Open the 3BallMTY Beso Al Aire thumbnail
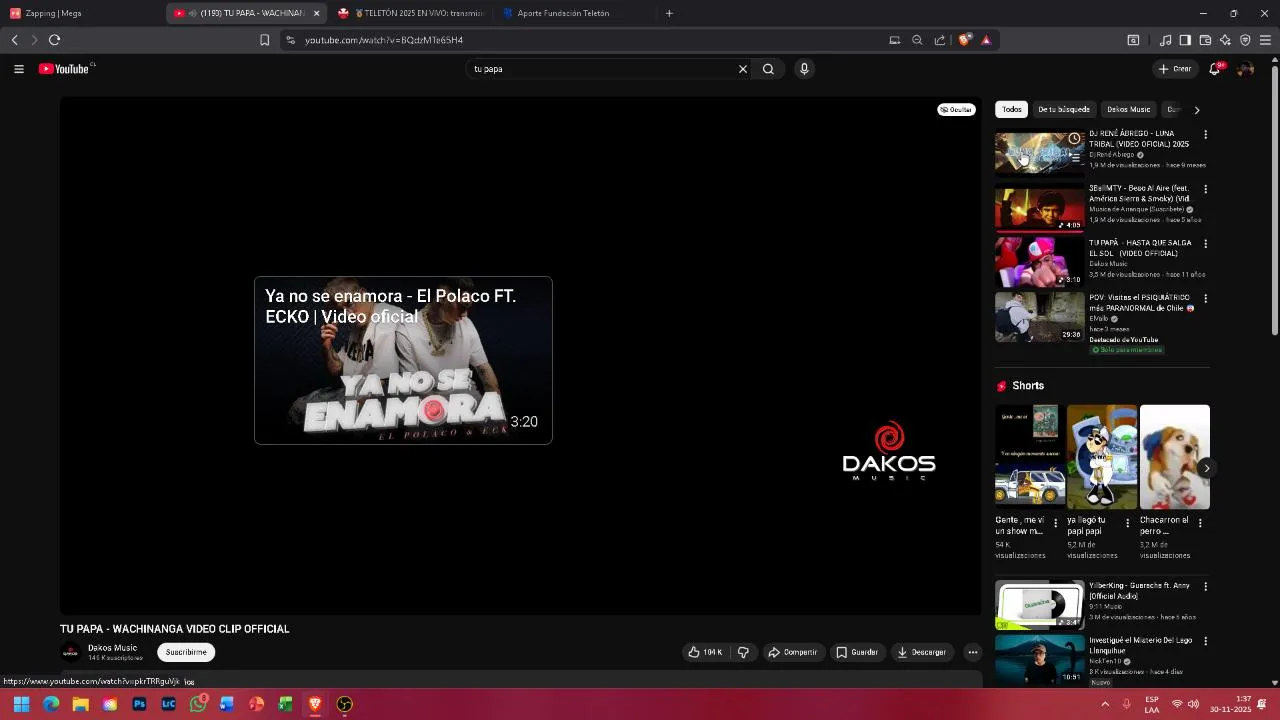 click(1039, 207)
